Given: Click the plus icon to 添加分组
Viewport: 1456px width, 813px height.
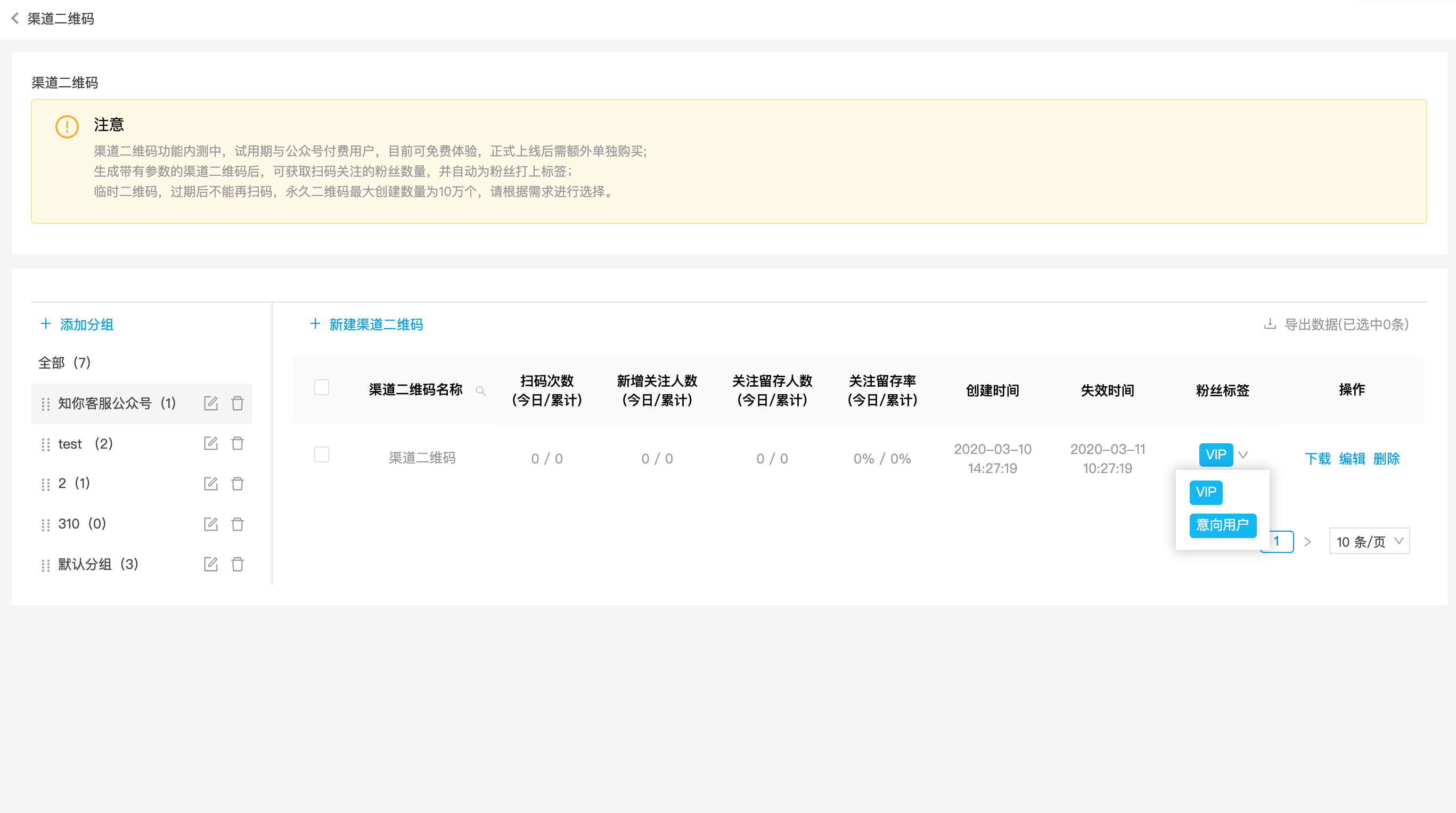Looking at the screenshot, I should coord(46,324).
